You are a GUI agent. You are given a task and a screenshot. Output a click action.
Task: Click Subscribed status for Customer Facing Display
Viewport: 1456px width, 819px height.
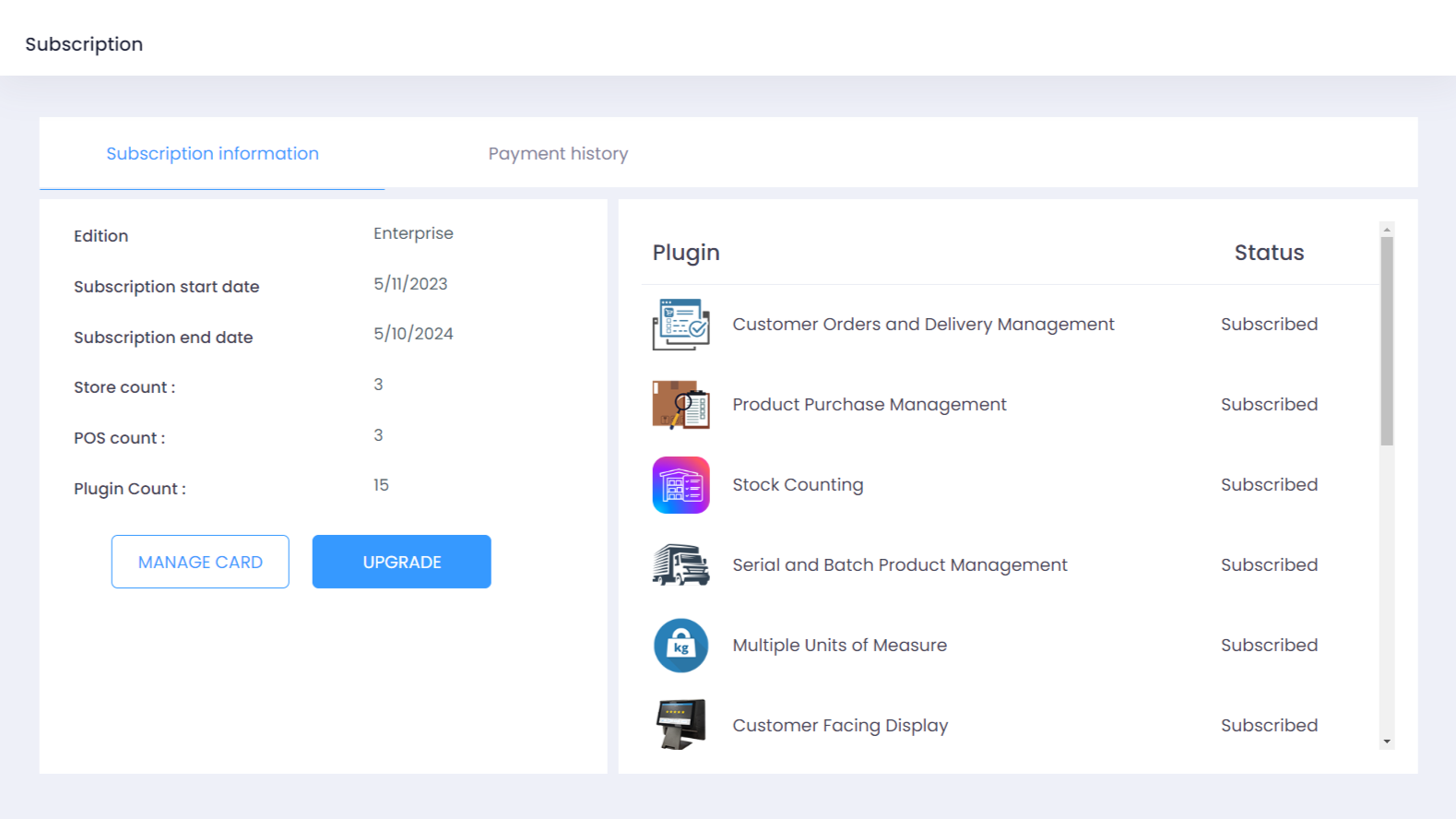[1269, 726]
